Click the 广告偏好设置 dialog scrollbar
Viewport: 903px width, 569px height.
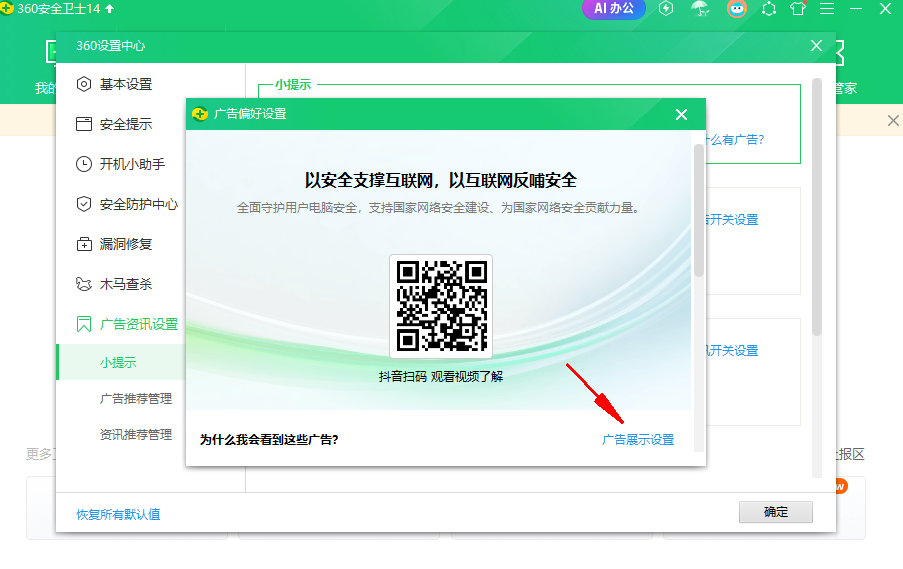tap(699, 210)
